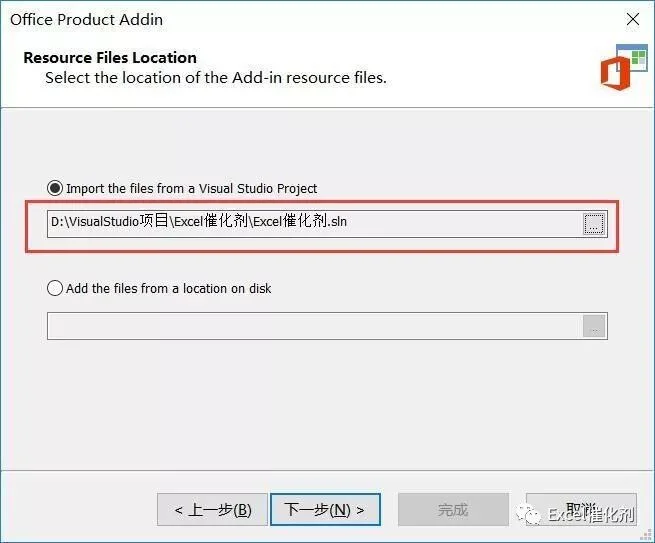
Task: Close the Office Product Addin dialog
Action: coord(632,19)
